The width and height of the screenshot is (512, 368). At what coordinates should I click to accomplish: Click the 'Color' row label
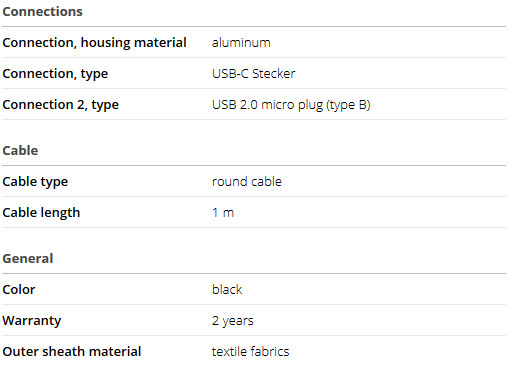point(19,290)
